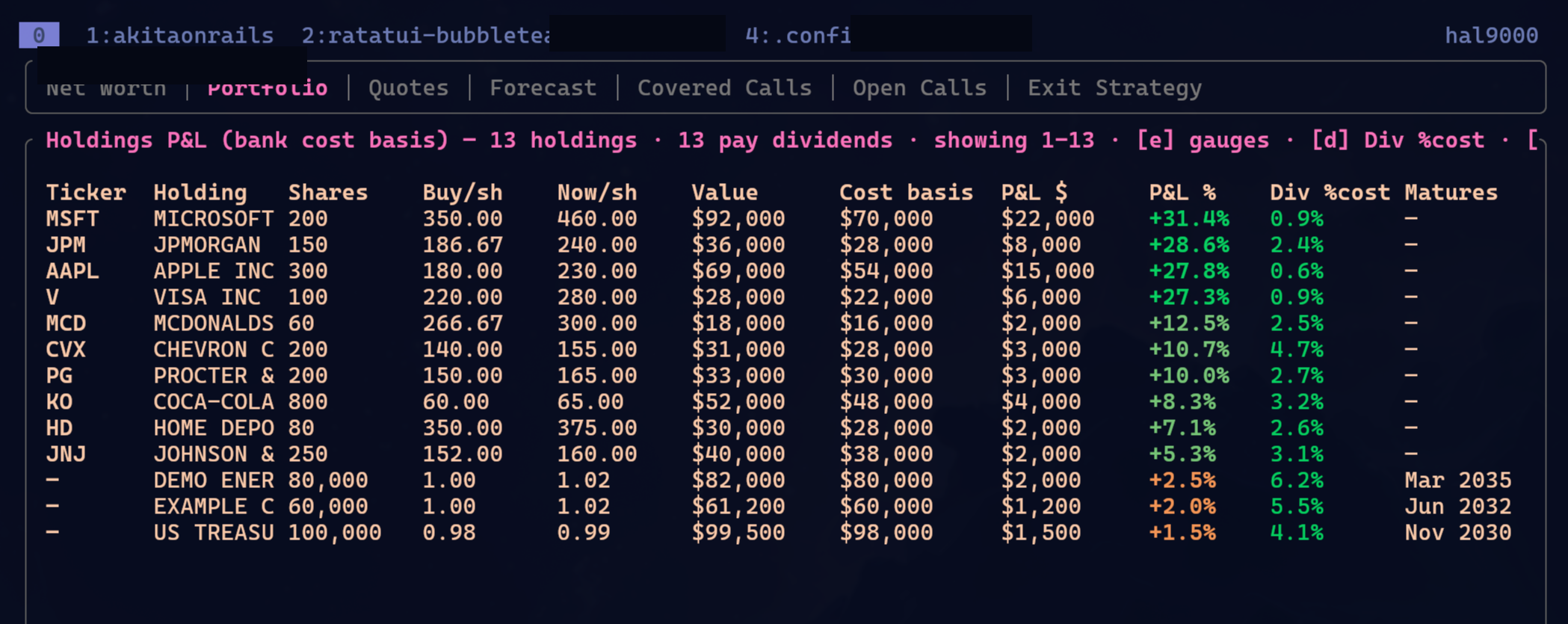
Task: Click the MICROSOFT holding name
Action: [x=214, y=219]
